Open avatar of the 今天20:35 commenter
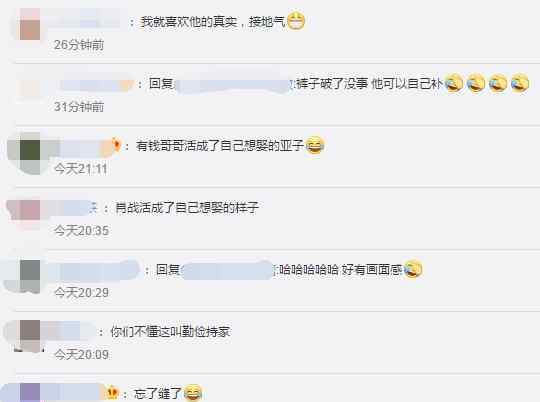This screenshot has width=540, height=402. click(30, 210)
